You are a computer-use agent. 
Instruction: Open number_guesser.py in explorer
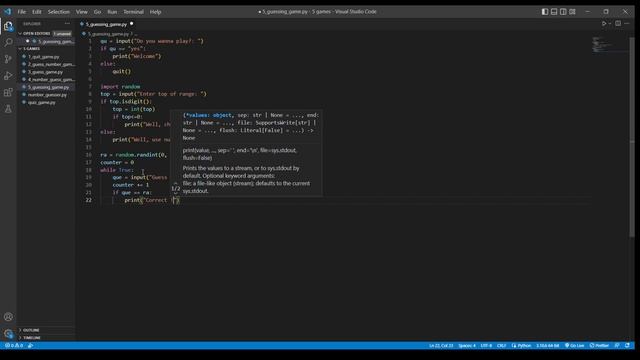[46, 95]
